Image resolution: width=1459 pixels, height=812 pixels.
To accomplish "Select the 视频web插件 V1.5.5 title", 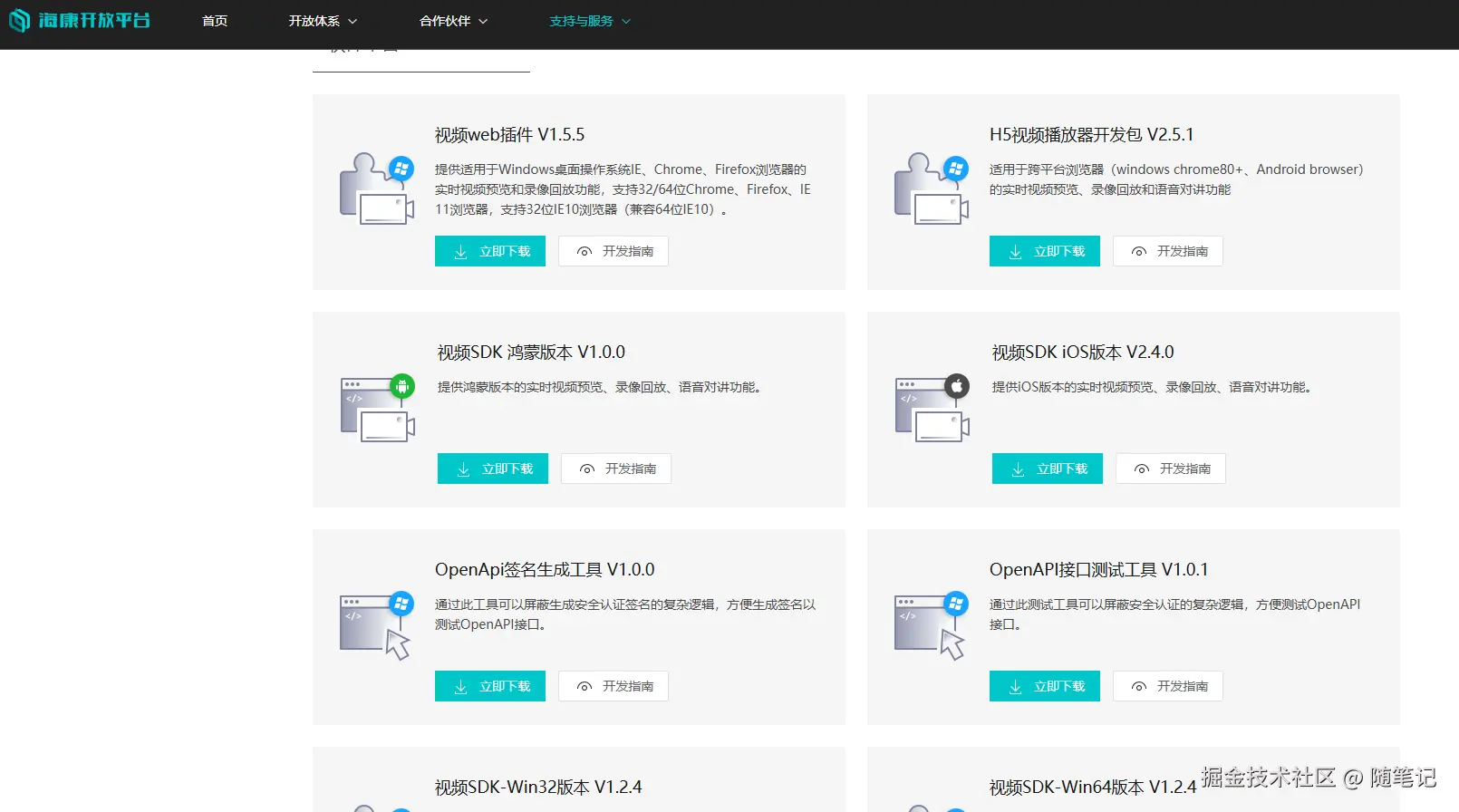I will (x=509, y=135).
